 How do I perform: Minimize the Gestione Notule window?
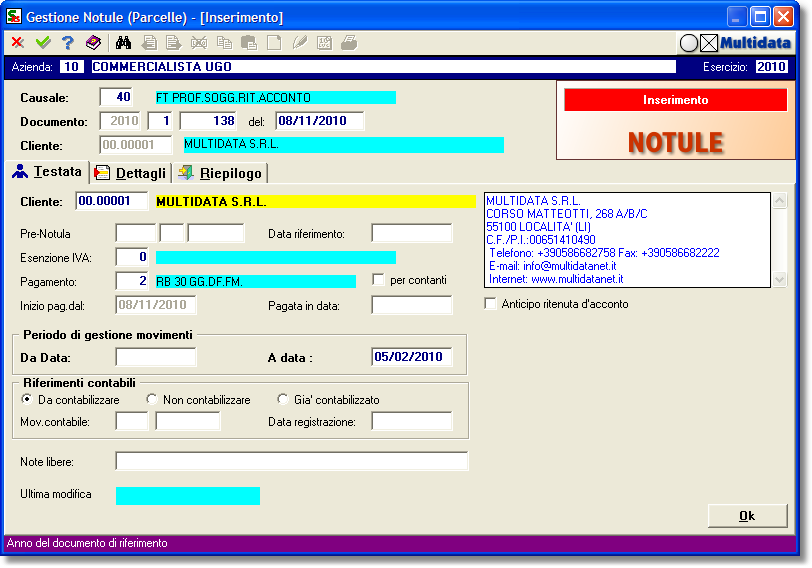pos(736,17)
